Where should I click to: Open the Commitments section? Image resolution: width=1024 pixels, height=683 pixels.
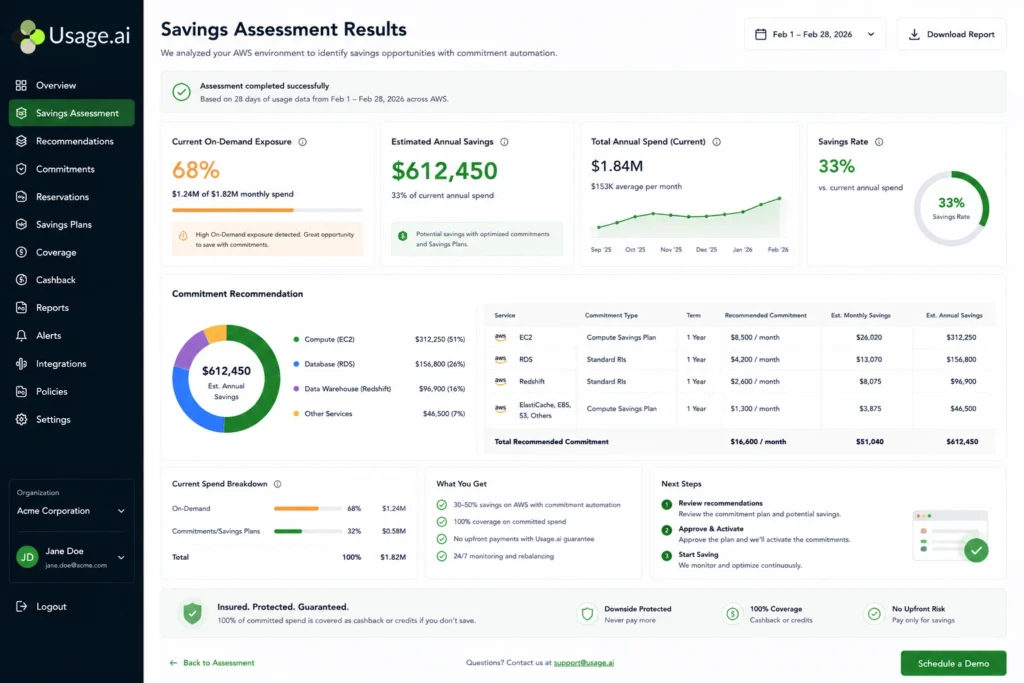click(x=72, y=169)
